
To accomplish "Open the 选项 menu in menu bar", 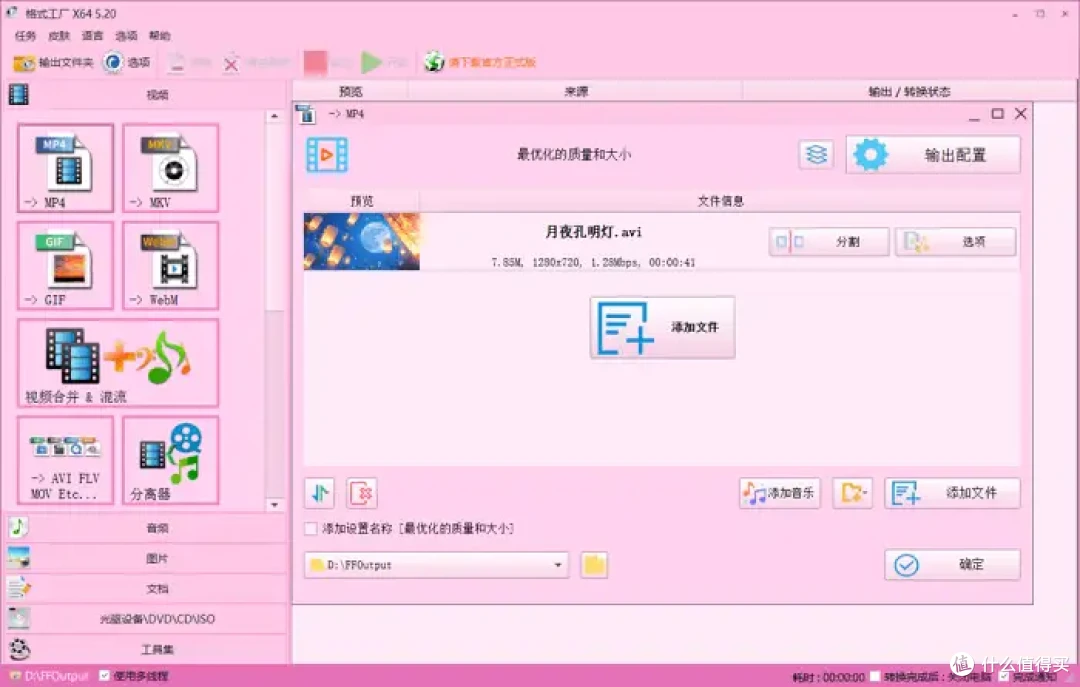I will tap(126, 35).
